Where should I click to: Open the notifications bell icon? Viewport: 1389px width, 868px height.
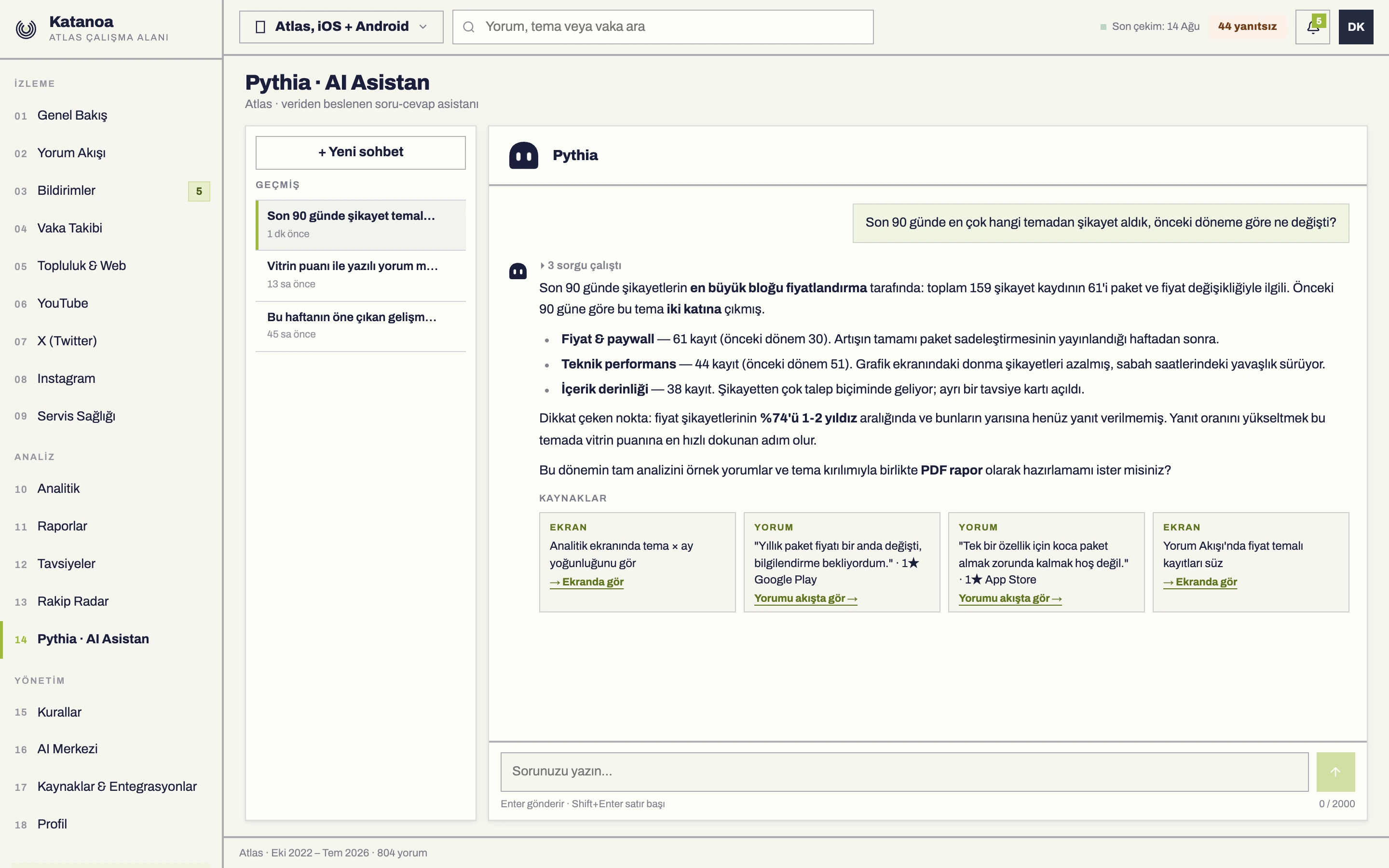pyautogui.click(x=1312, y=27)
